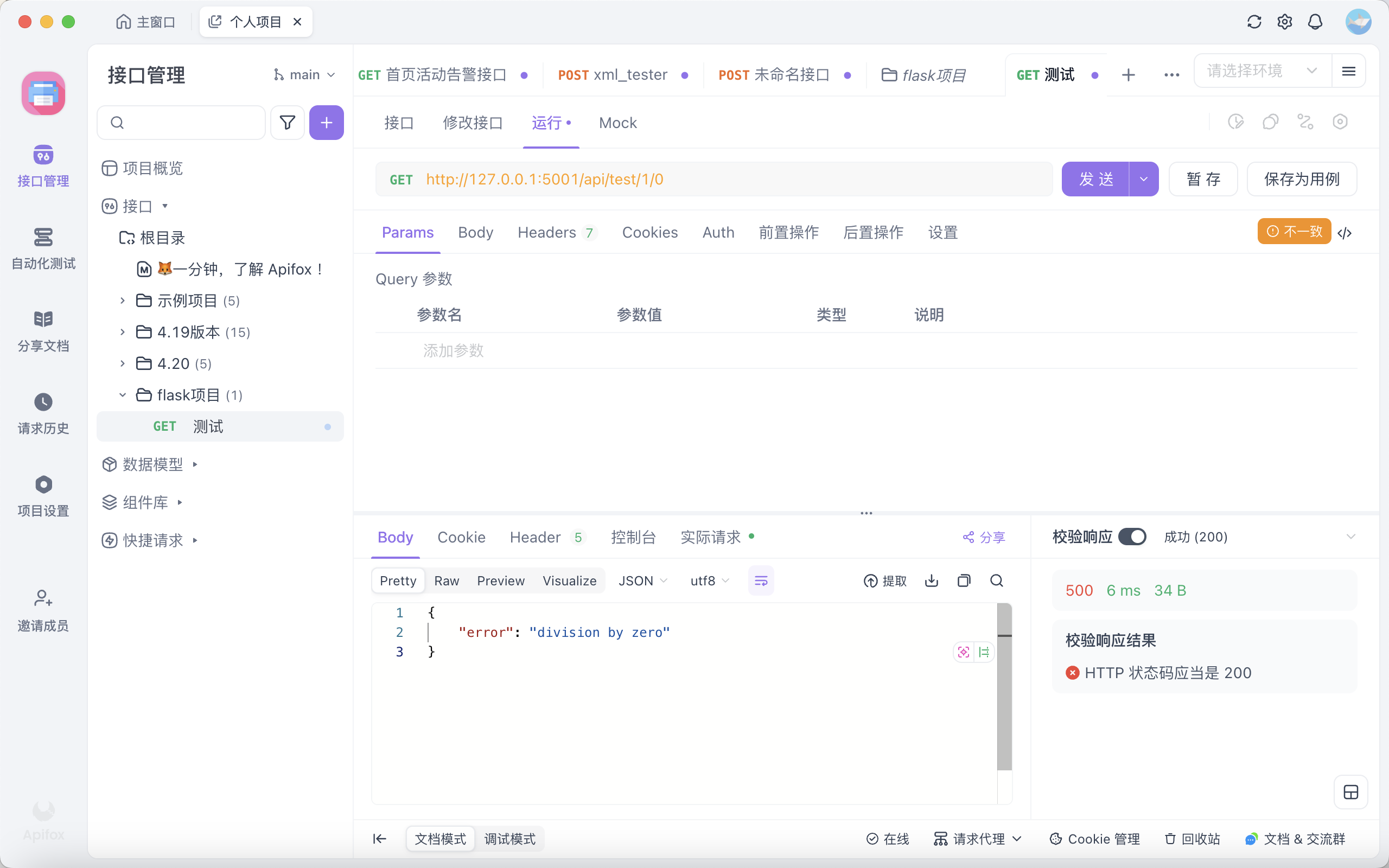Click the 分享 share link
1389x868 pixels.
984,537
